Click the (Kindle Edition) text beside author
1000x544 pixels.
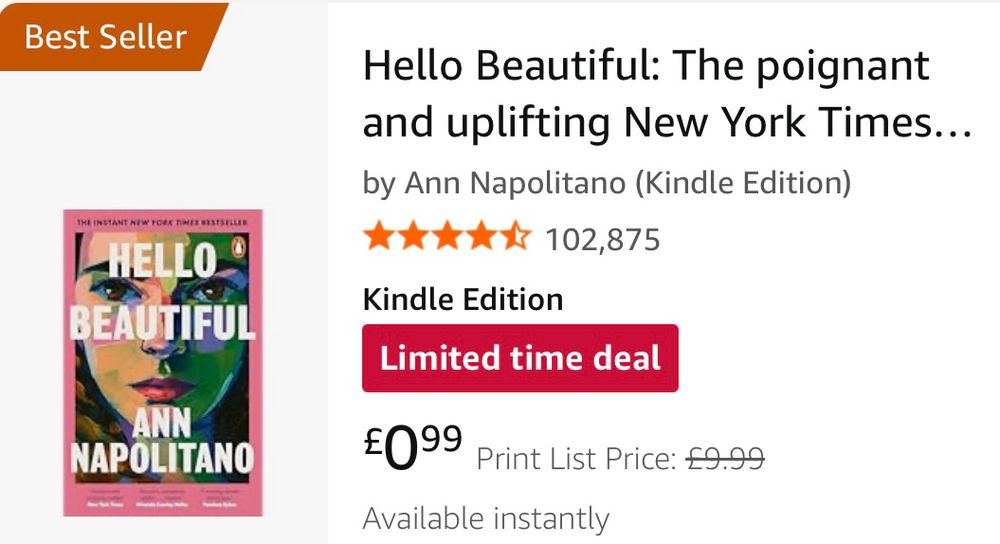pos(745,182)
